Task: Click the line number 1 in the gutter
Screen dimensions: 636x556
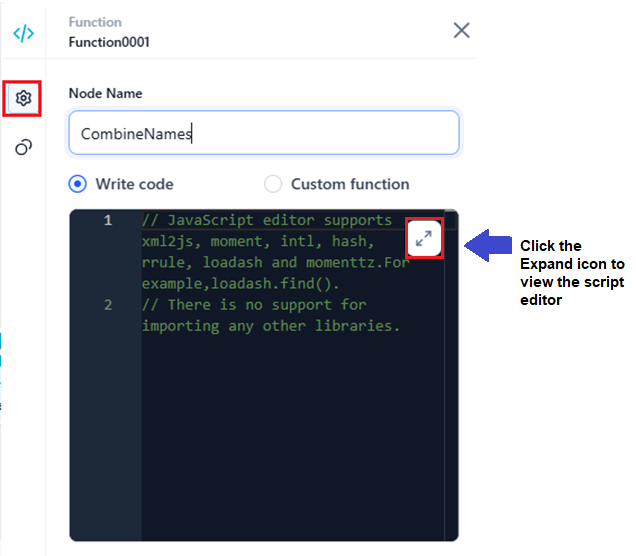Action: (x=108, y=220)
